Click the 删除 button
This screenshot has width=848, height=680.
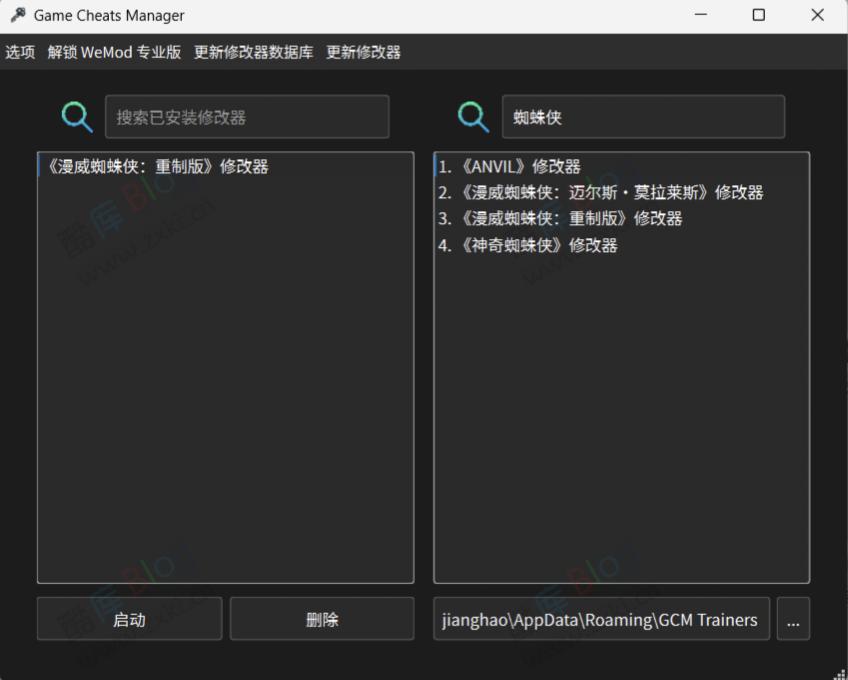tap(321, 618)
